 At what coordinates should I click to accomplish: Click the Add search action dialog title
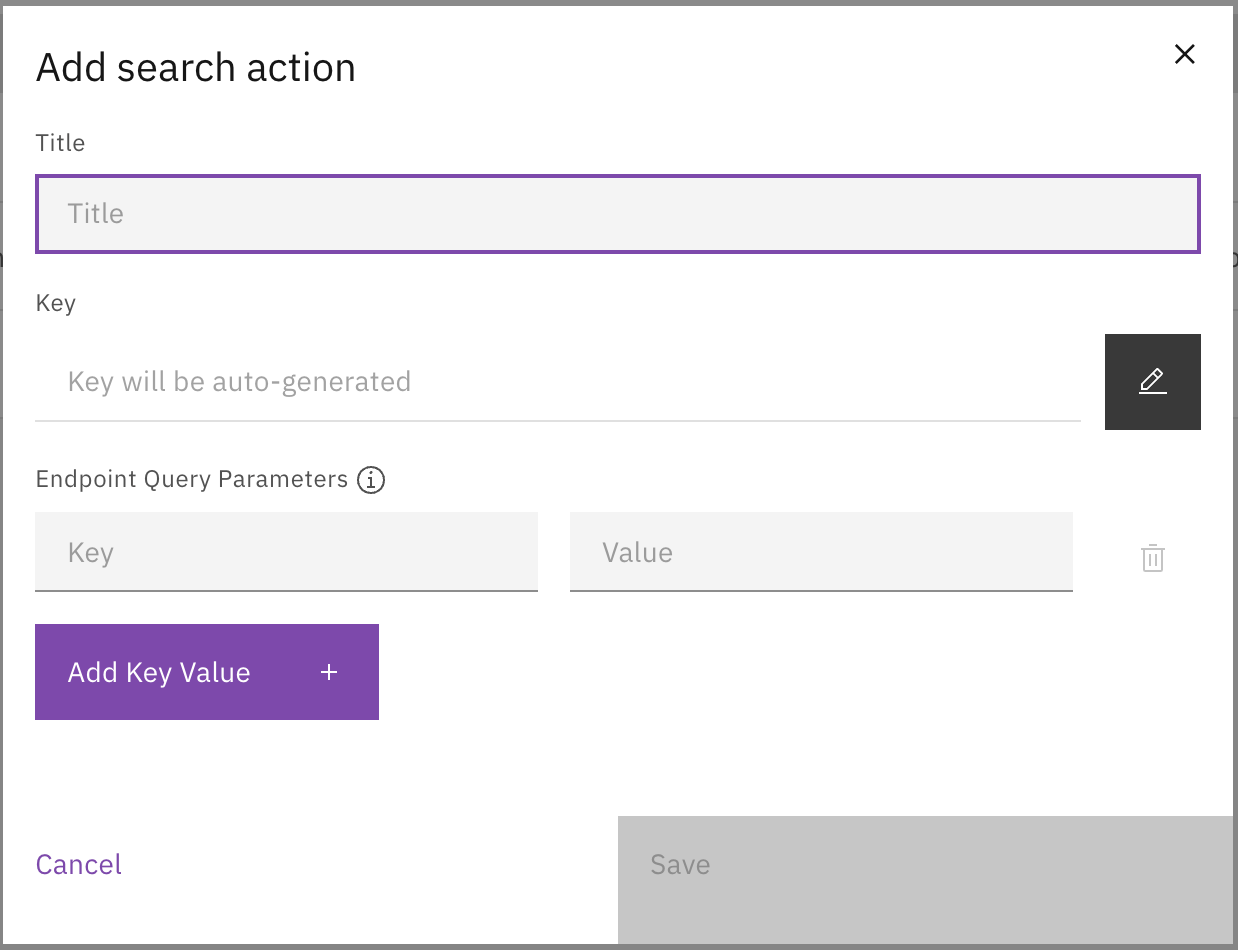point(196,66)
